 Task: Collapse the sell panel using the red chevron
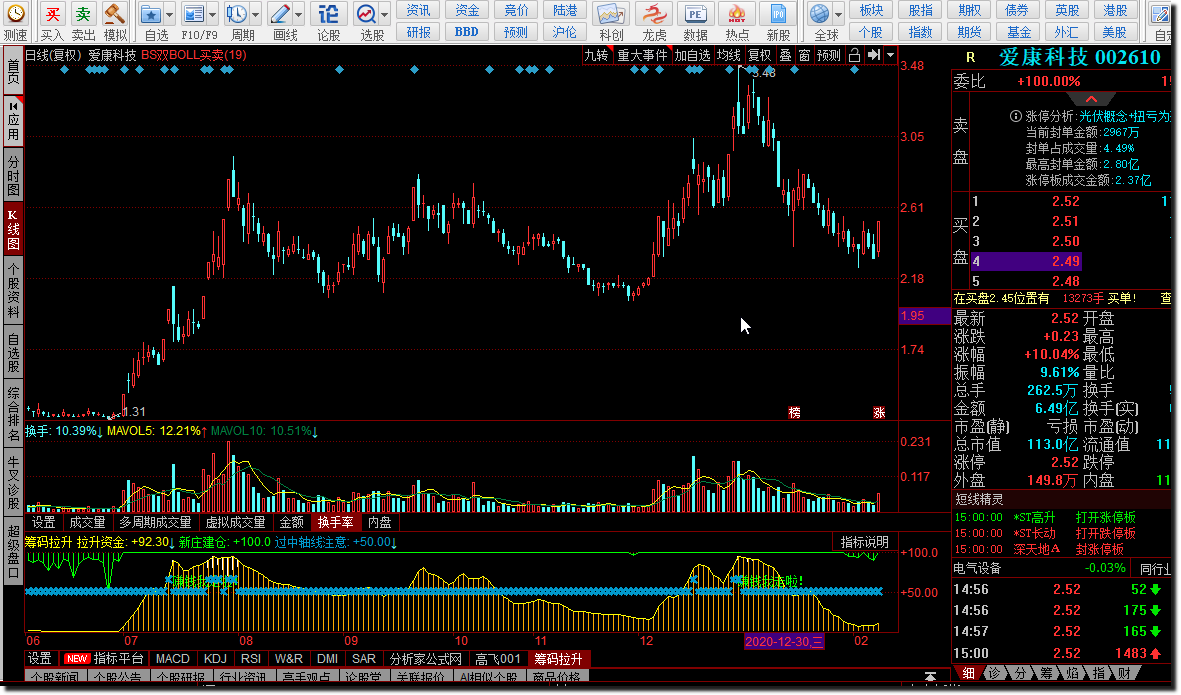[x=1091, y=99]
